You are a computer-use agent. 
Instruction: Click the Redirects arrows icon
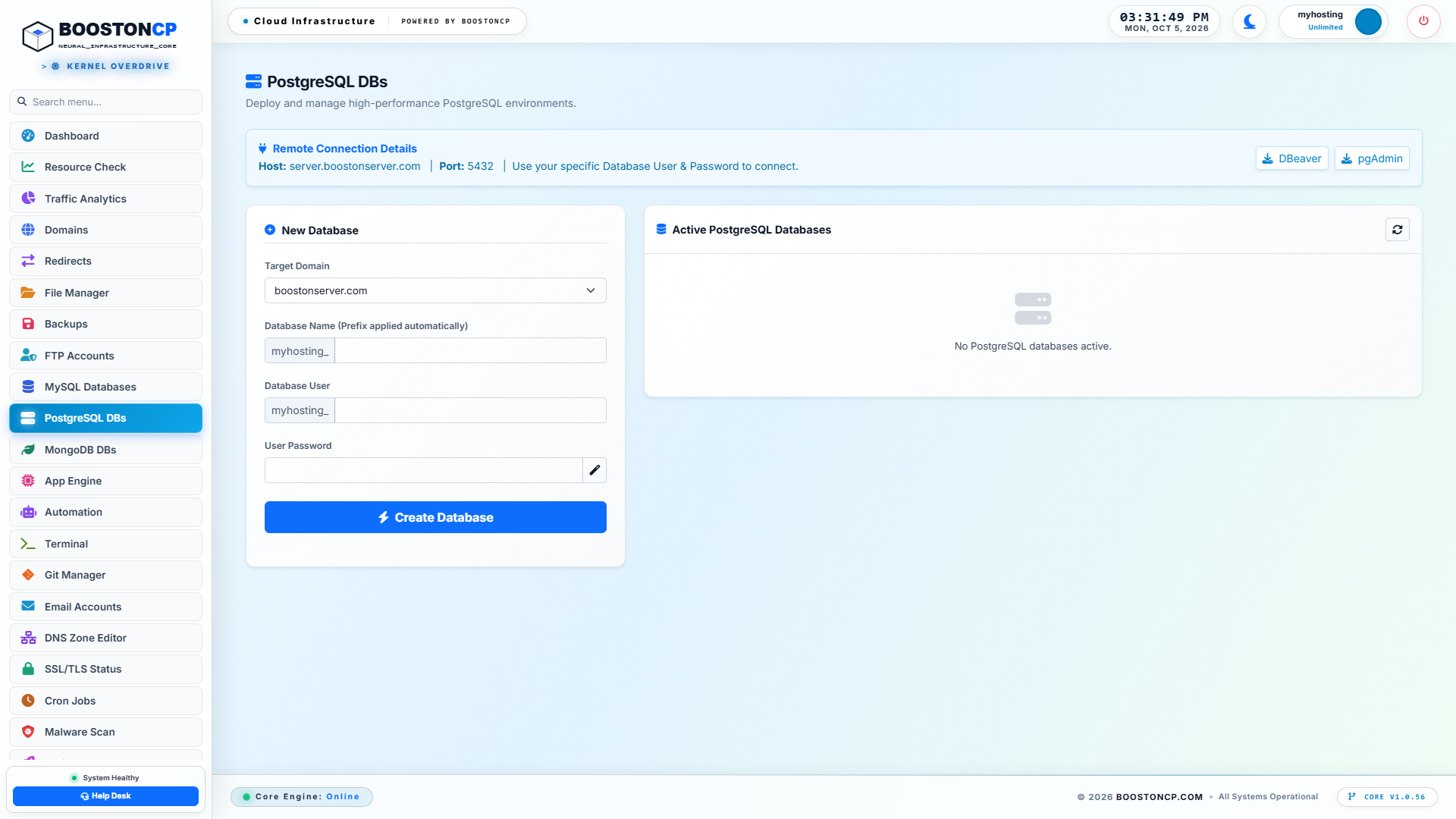[28, 261]
